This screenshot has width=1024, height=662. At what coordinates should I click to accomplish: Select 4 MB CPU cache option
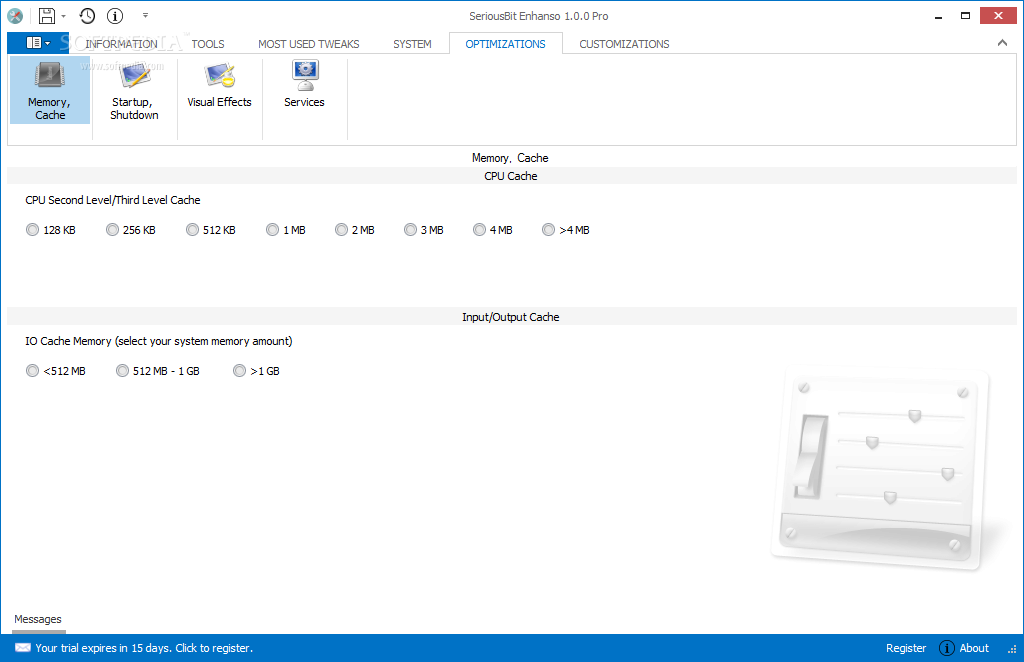pos(493,230)
